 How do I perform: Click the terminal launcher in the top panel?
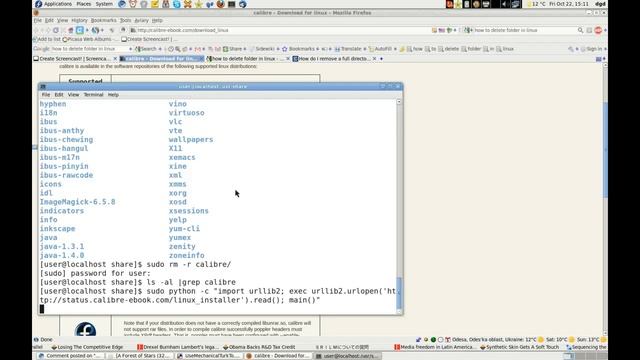pos(231,4)
